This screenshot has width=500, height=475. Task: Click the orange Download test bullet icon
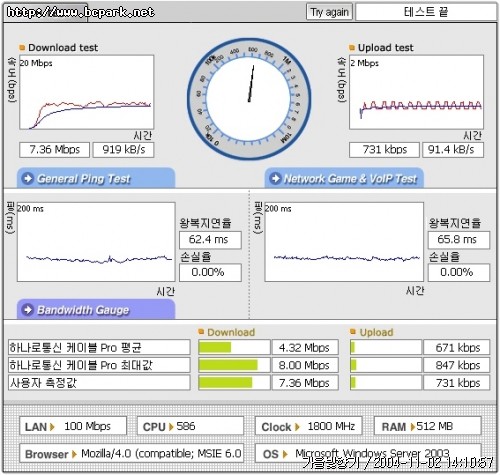(22, 48)
